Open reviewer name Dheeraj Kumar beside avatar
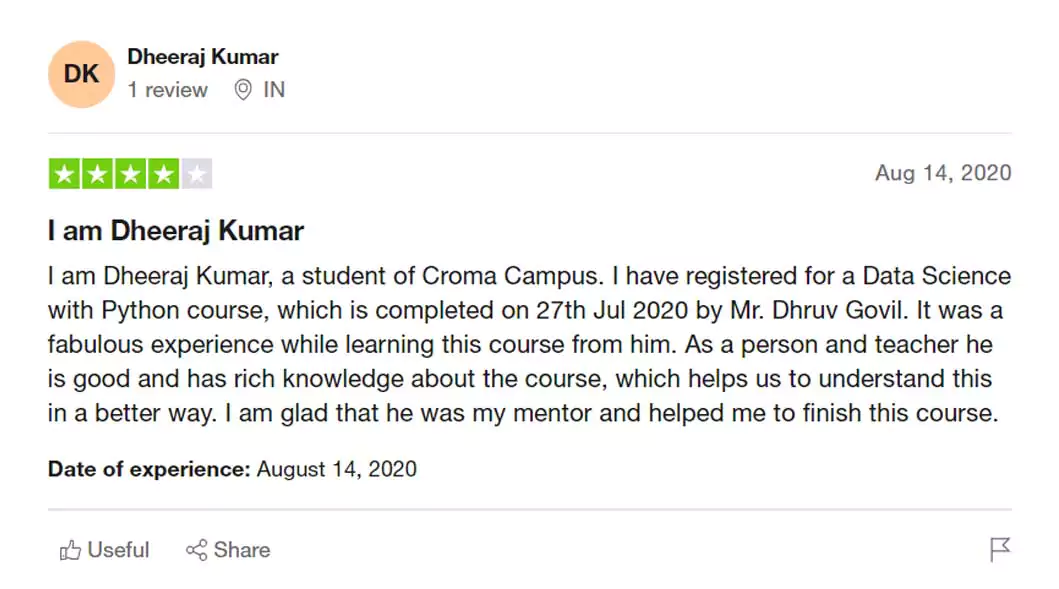This screenshot has width=1059, height=589. pos(203,57)
